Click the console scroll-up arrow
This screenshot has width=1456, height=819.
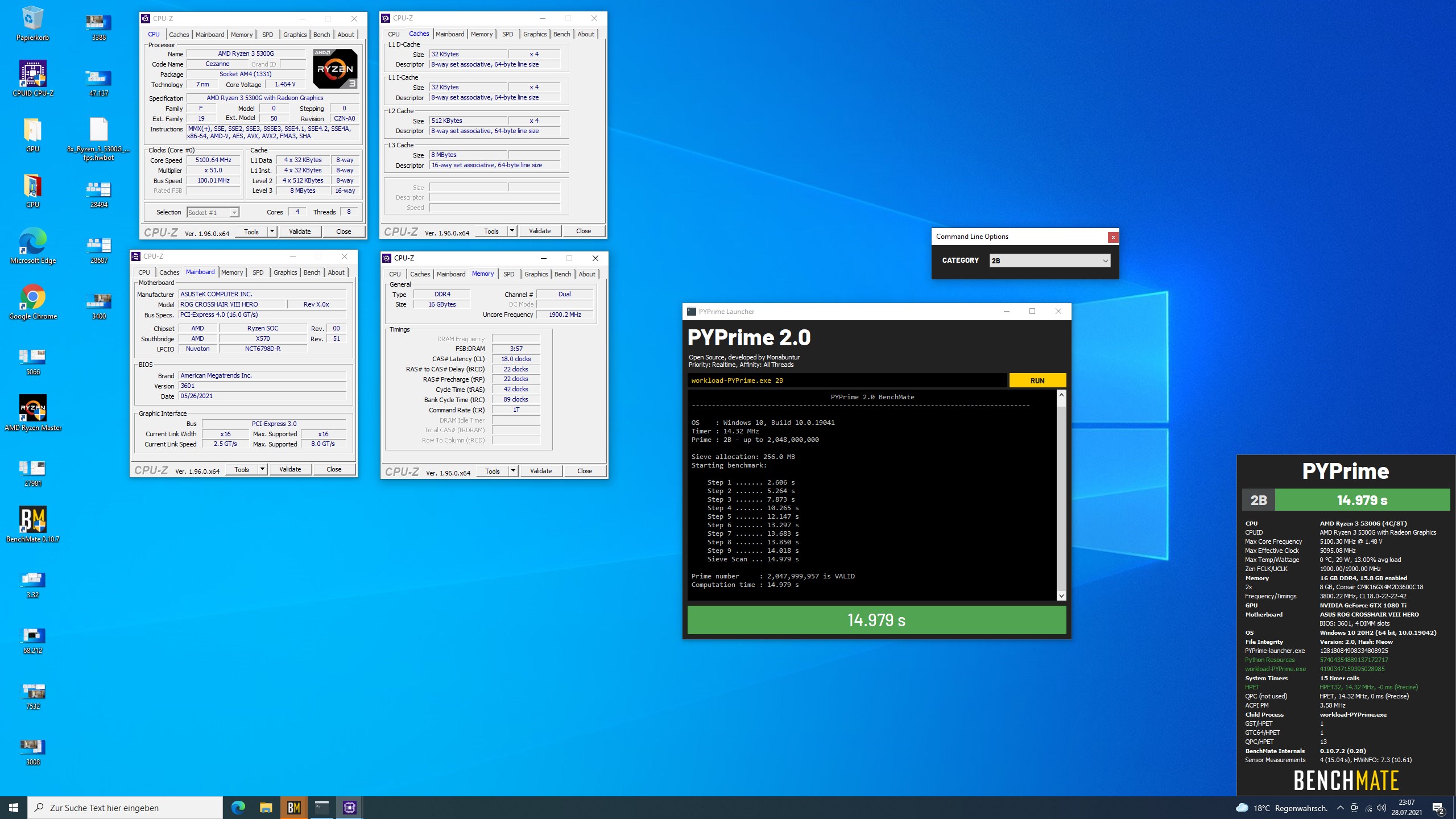point(1061,394)
